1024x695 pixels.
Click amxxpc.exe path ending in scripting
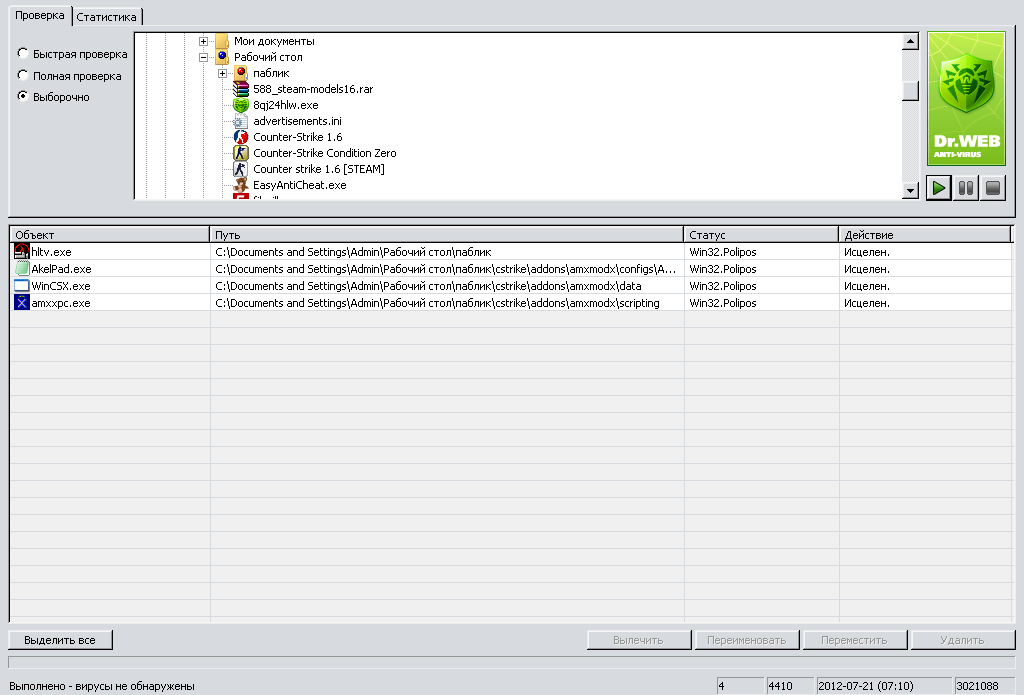[x=437, y=303]
